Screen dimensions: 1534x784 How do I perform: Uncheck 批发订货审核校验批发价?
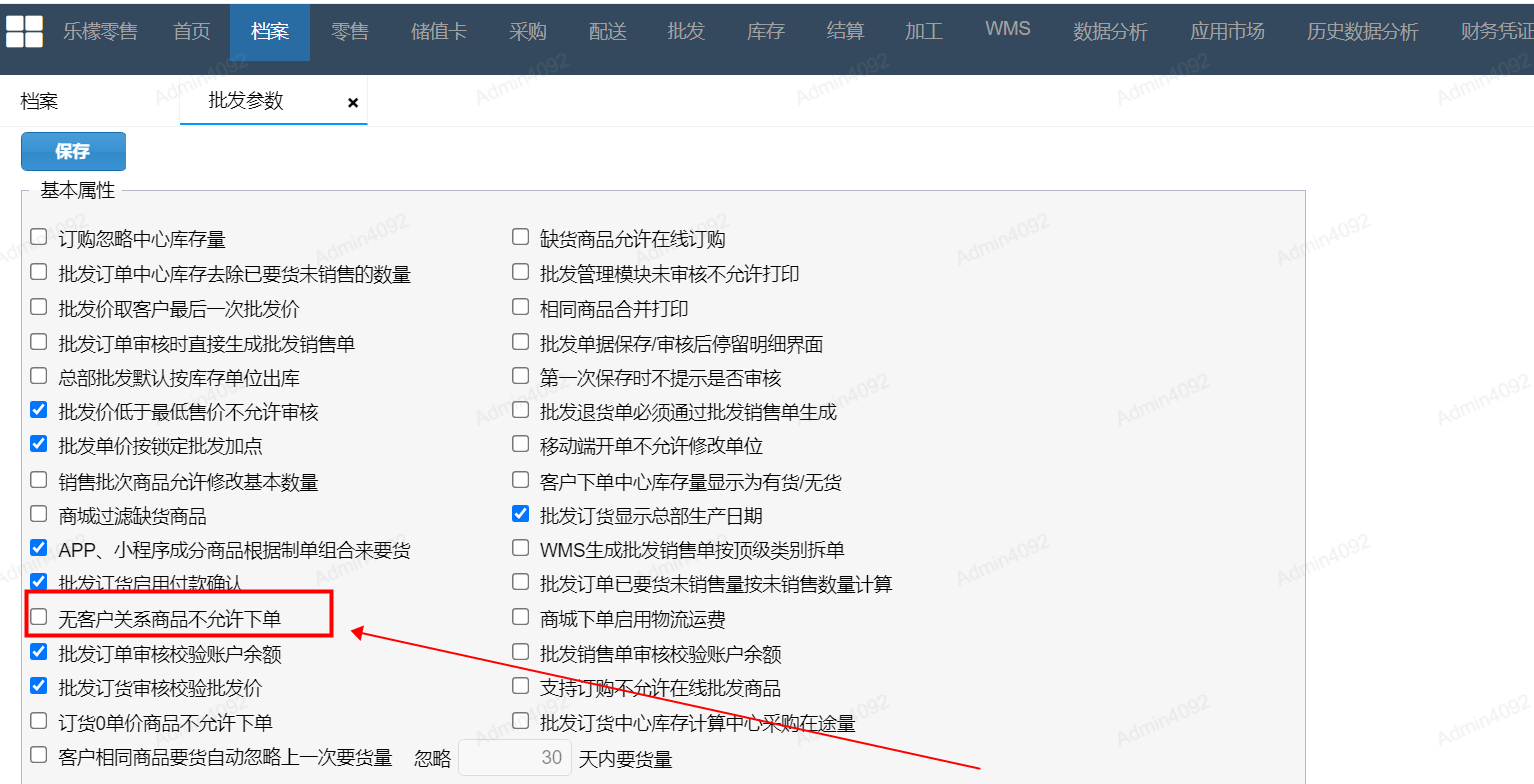pos(39,686)
